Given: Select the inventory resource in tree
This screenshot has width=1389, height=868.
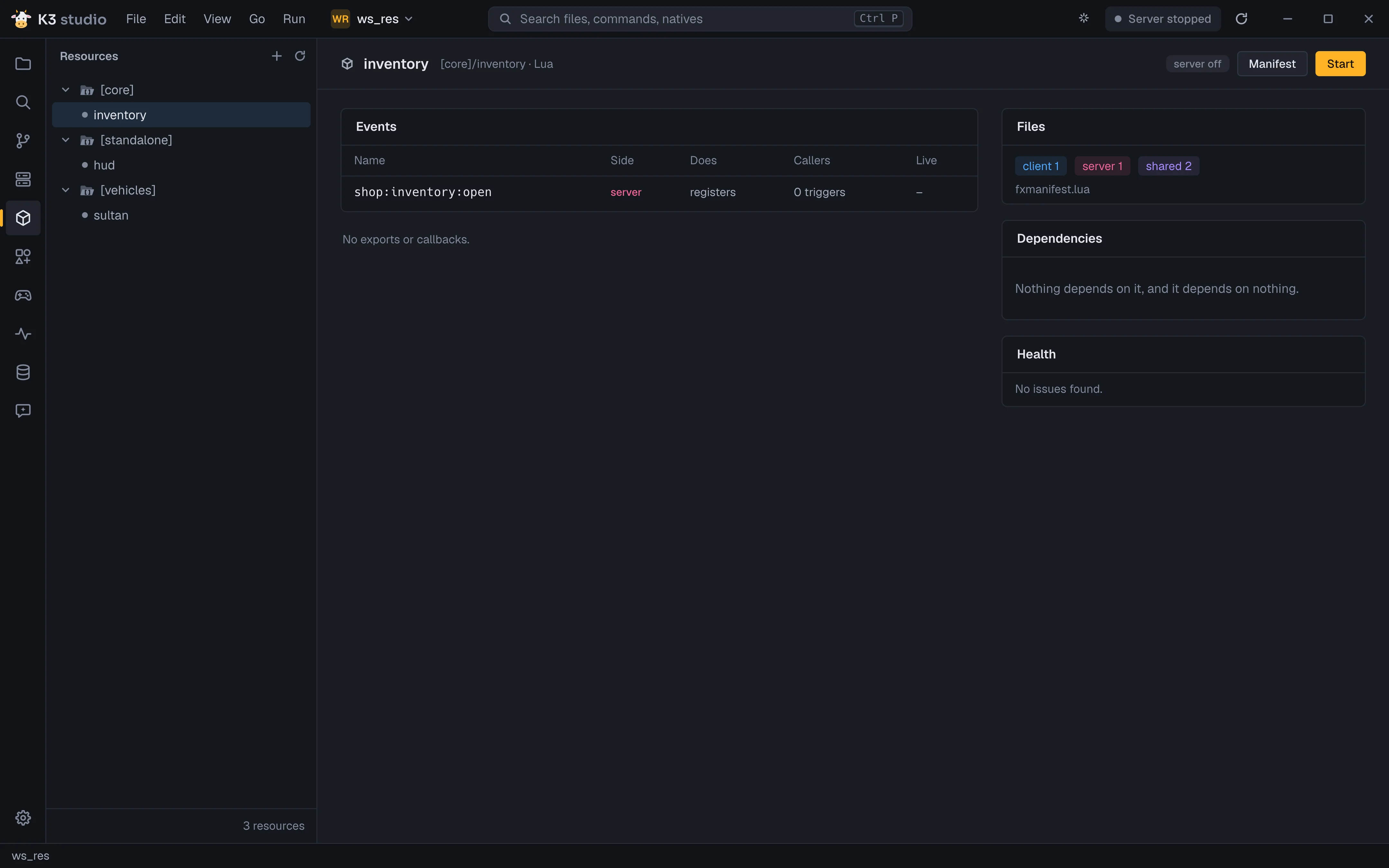Looking at the screenshot, I should point(181,115).
